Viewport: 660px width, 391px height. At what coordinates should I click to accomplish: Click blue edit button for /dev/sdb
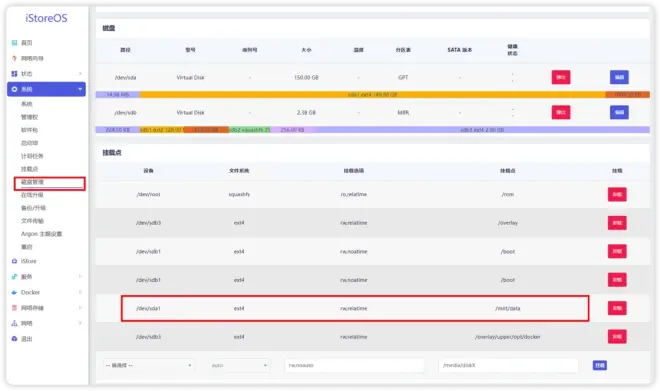pyautogui.click(x=619, y=112)
